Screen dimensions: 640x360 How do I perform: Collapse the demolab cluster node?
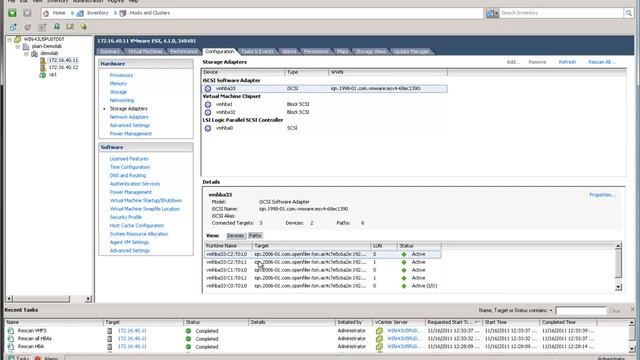click(26, 53)
